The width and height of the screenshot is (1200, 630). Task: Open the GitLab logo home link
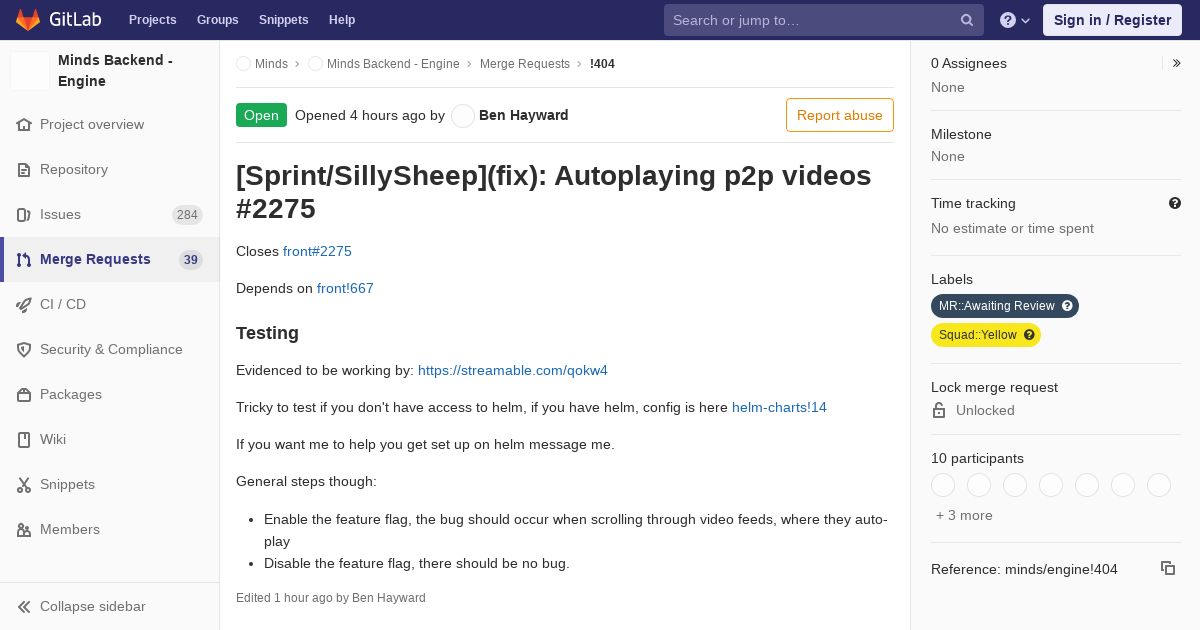click(56, 20)
